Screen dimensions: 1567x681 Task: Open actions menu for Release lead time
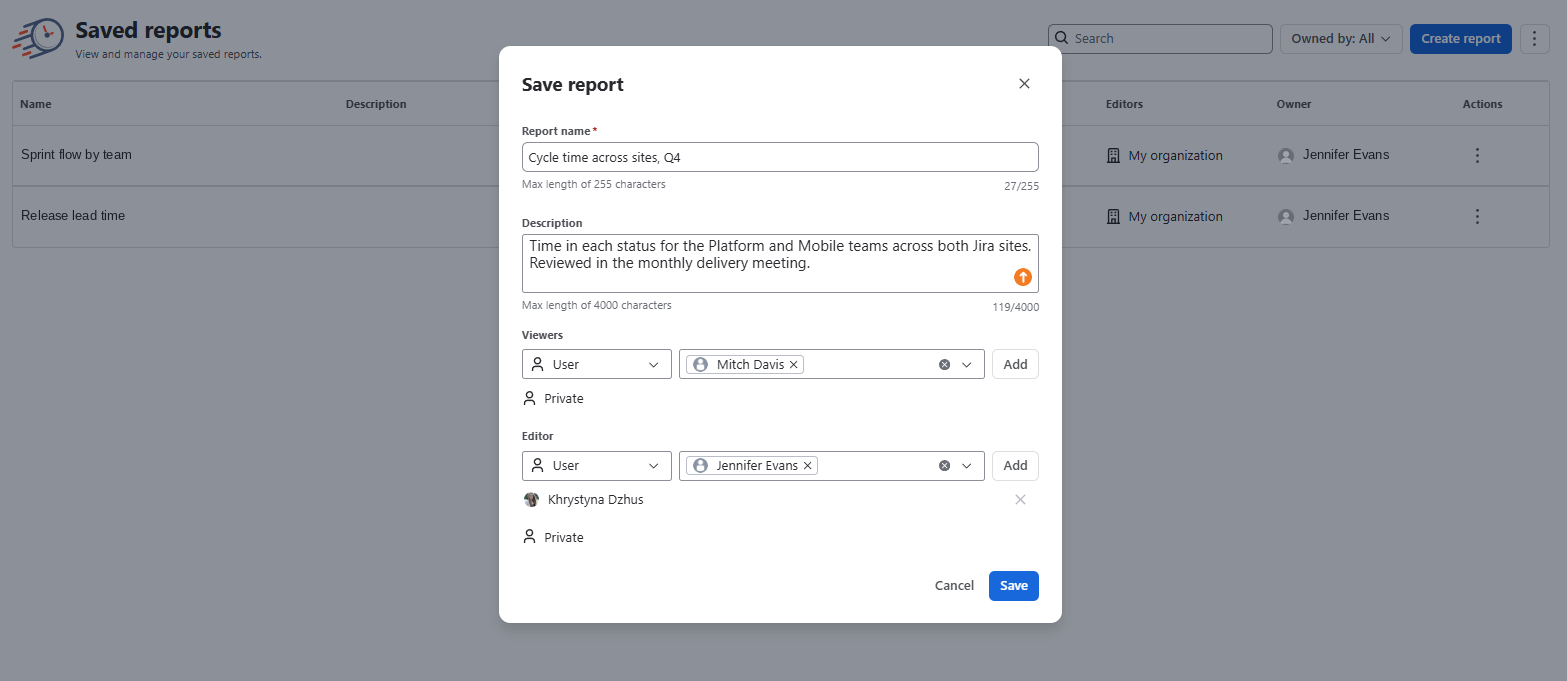point(1477,216)
